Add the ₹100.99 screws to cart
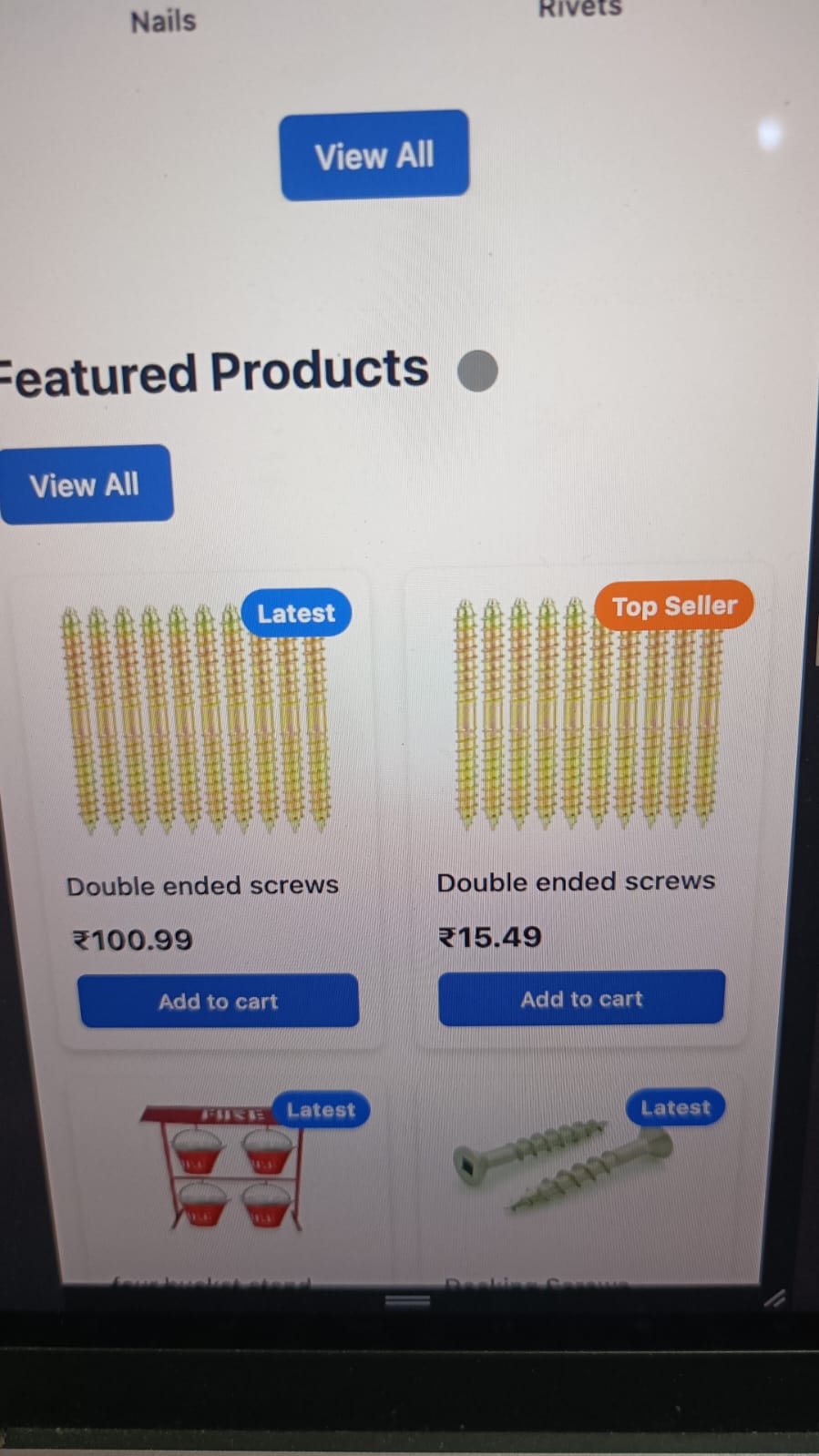The image size is (819, 1456). click(219, 1001)
